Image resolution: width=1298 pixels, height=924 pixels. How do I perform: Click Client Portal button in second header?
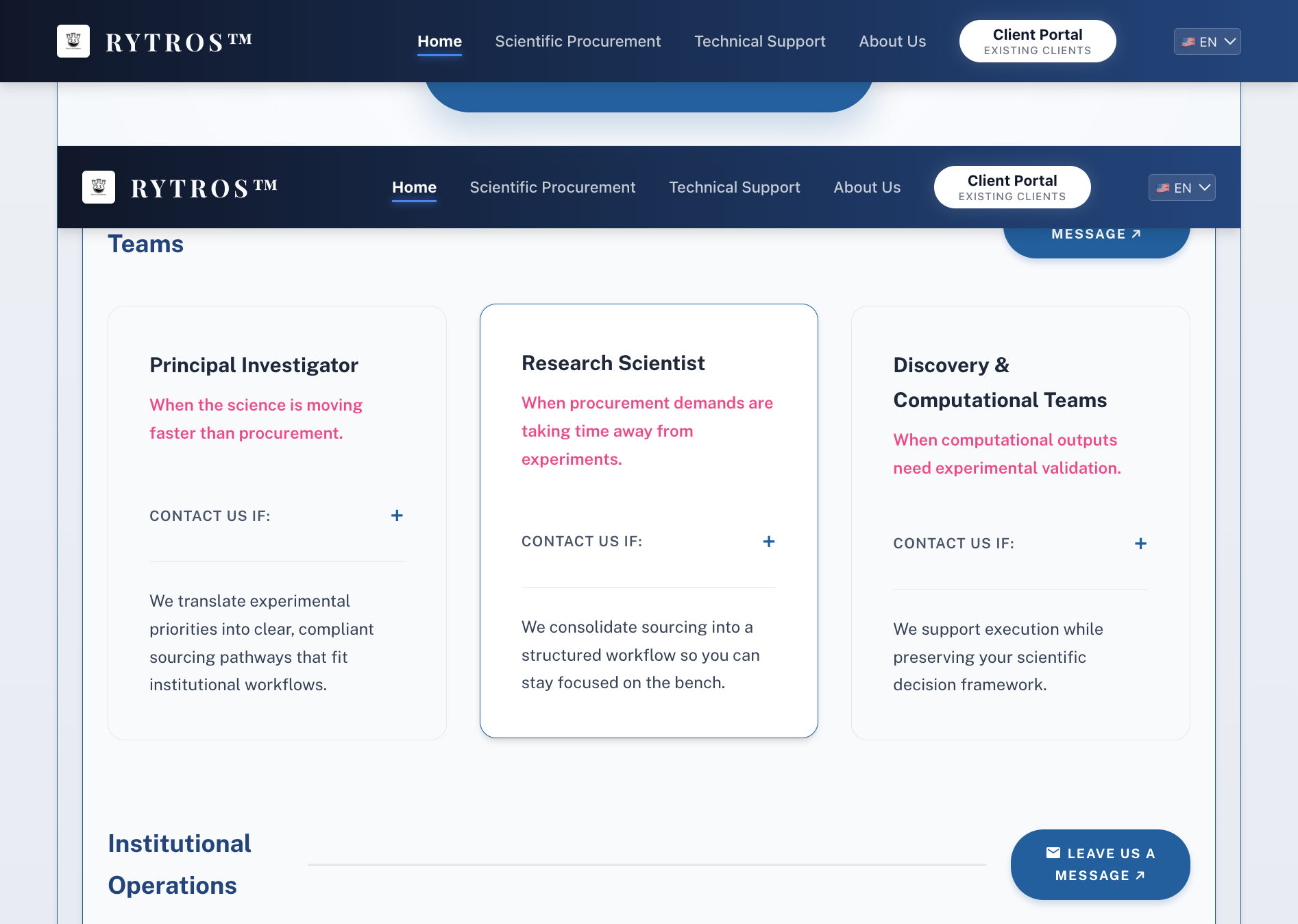click(x=1012, y=187)
